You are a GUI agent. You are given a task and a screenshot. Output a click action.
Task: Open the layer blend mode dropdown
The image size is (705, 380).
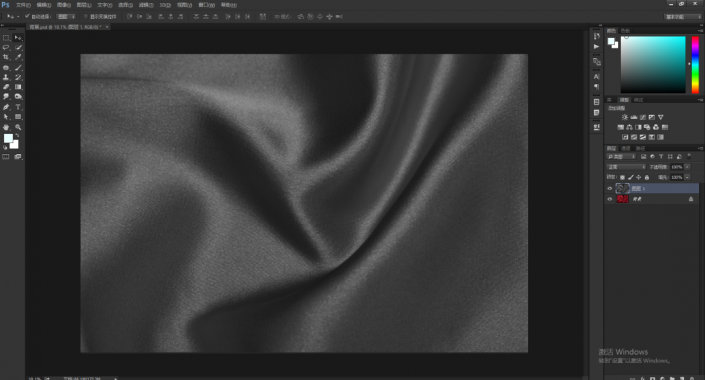(626, 167)
